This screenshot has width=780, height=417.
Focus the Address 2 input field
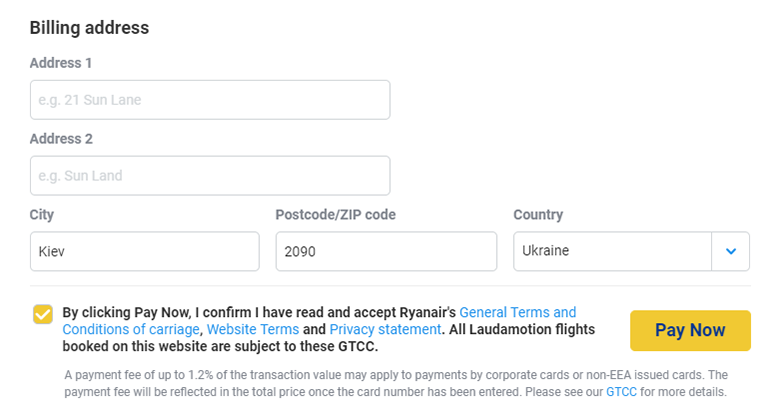210,176
